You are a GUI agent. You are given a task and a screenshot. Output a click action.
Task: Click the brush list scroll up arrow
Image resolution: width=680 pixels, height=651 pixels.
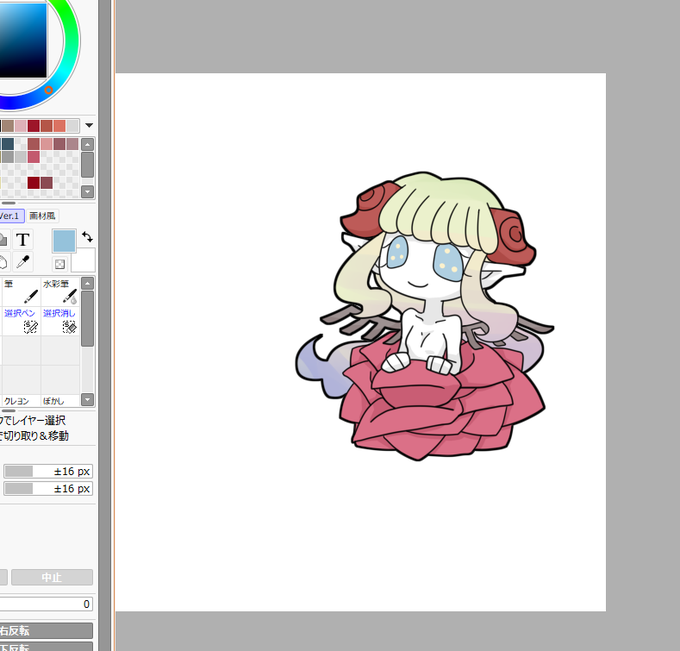[88, 284]
